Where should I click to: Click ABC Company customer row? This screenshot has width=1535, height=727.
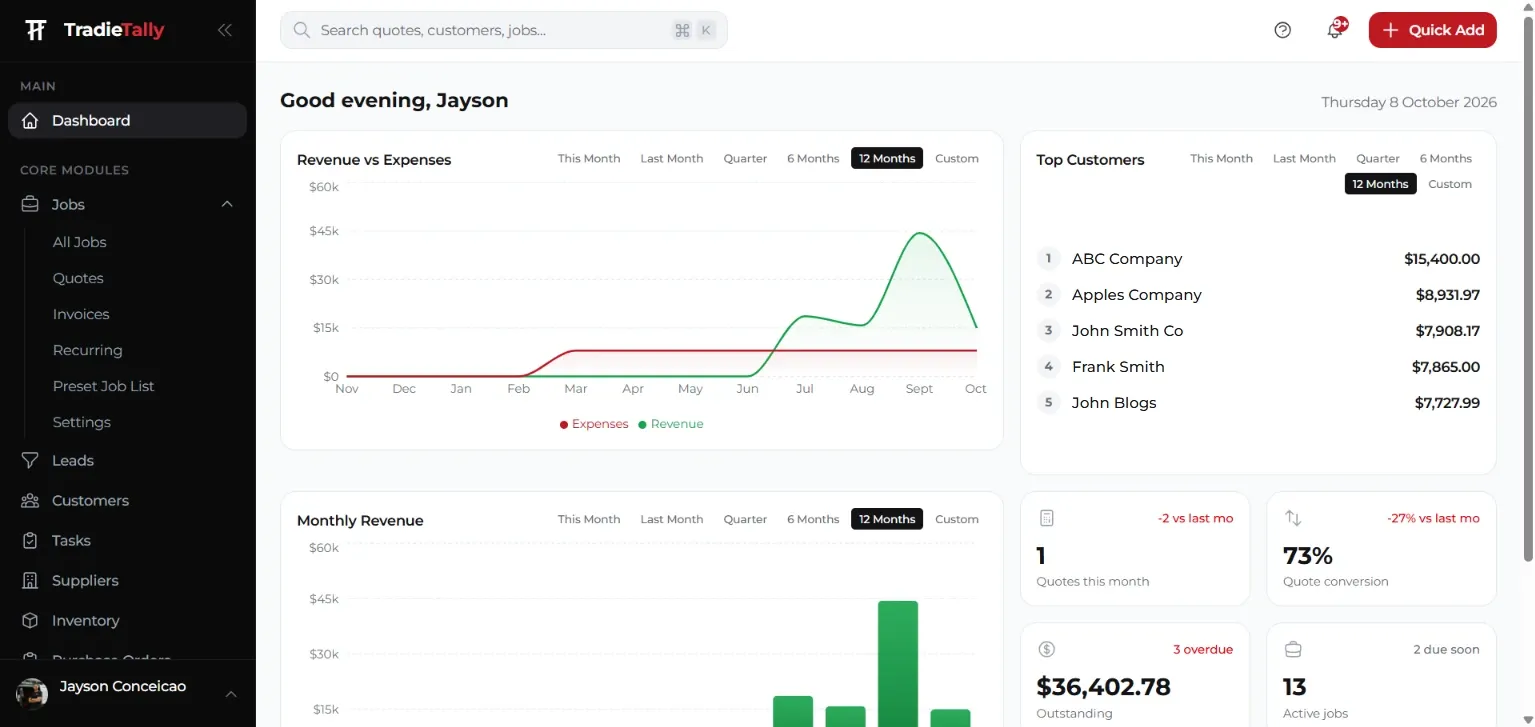[1258, 259]
